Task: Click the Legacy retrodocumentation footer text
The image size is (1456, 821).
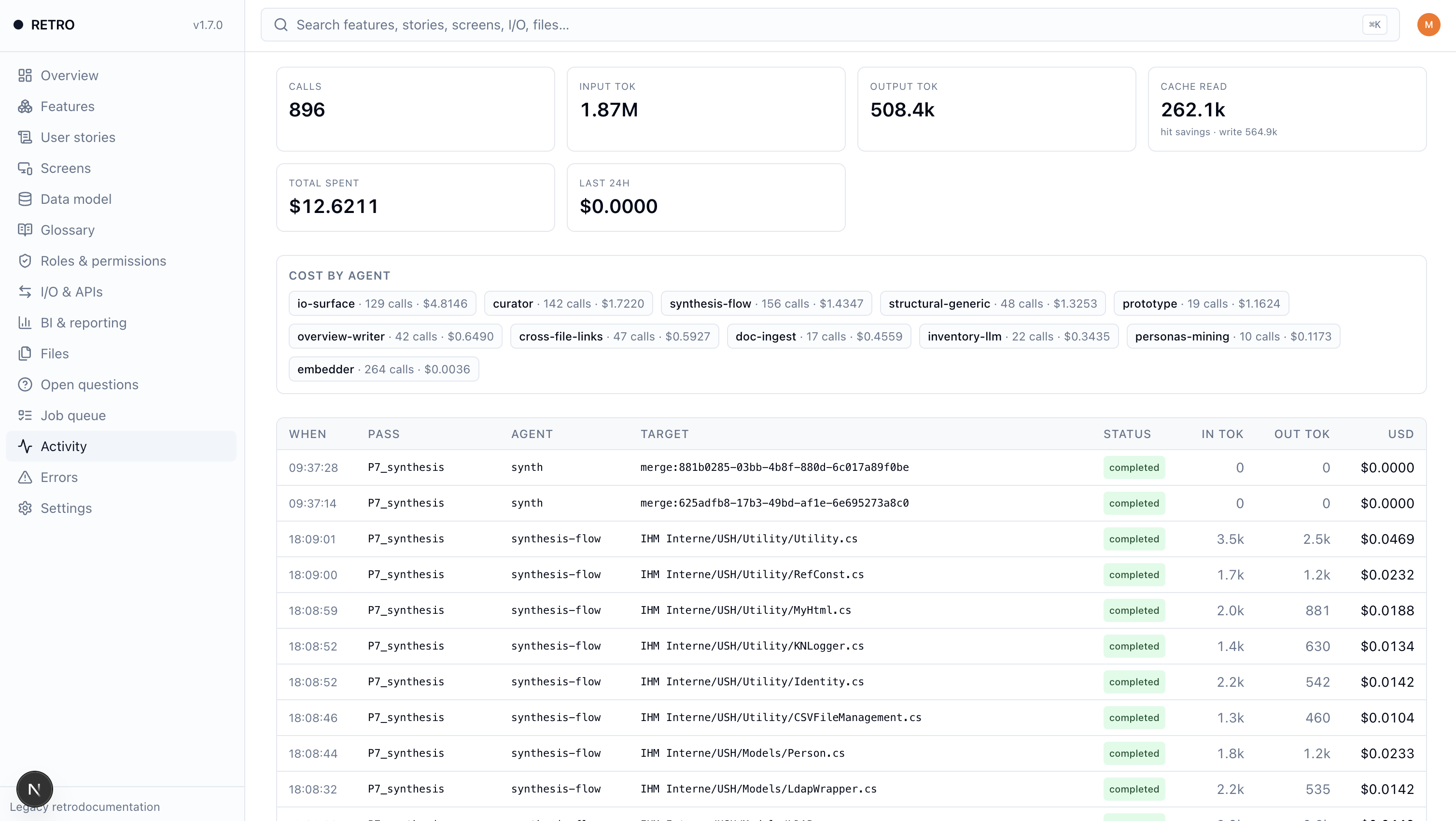Action: coord(85,807)
